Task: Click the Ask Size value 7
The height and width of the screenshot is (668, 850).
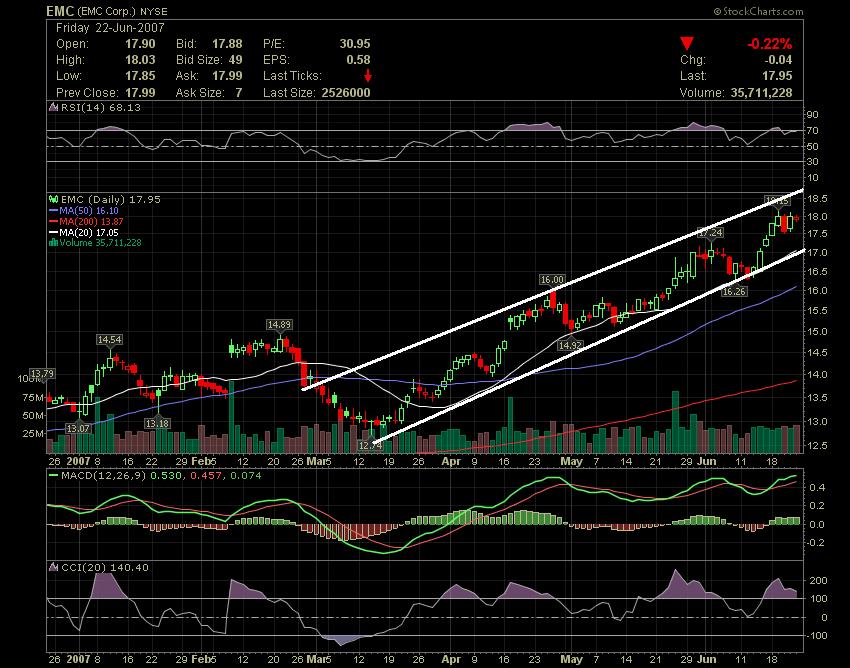Action: point(239,92)
